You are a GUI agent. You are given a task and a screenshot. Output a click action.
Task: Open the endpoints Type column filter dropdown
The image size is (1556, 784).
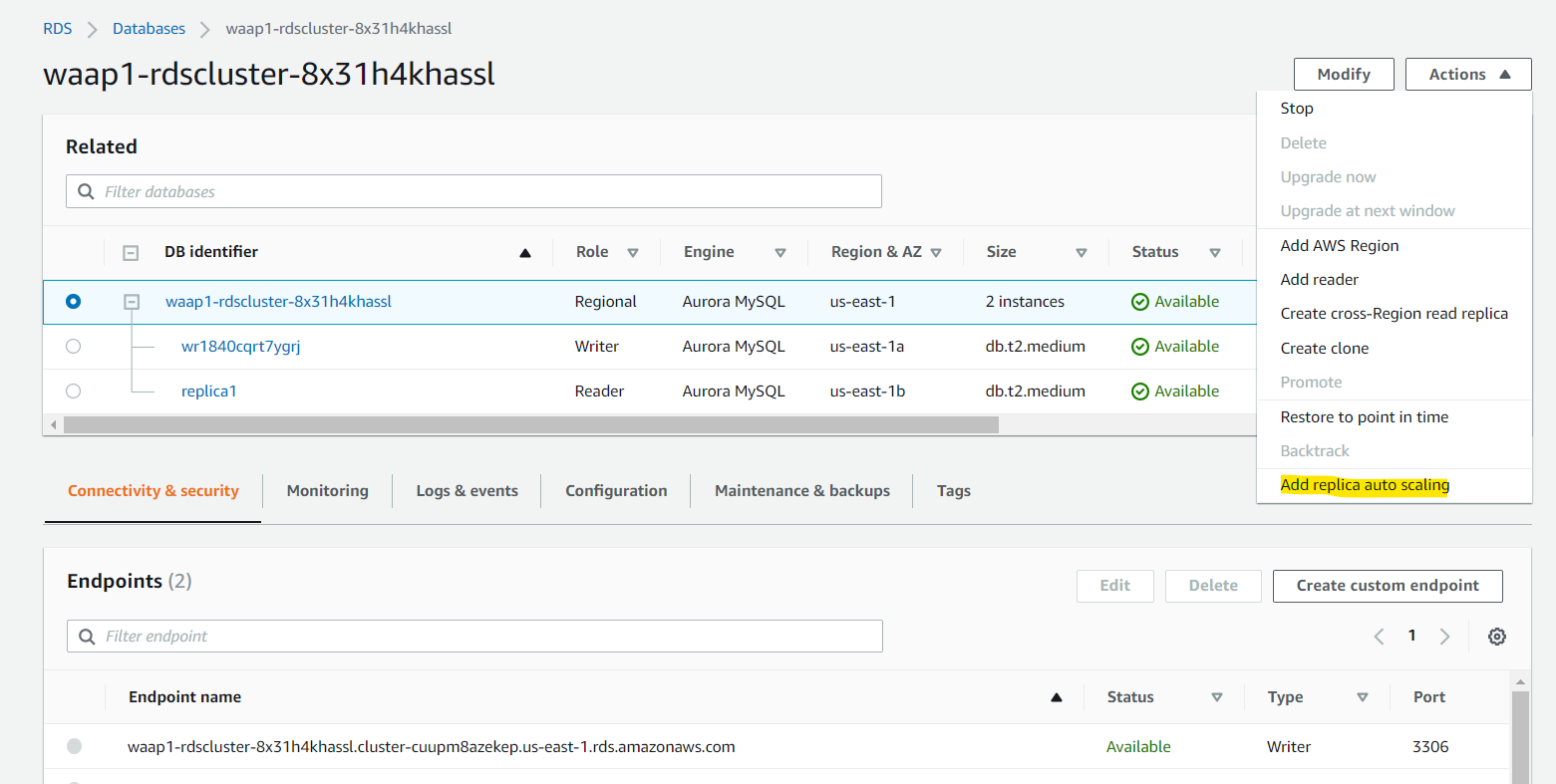tap(1363, 697)
